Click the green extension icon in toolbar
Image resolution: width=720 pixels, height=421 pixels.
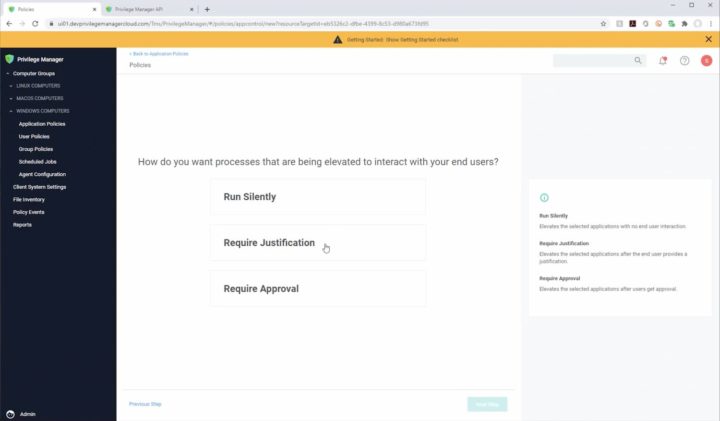tap(671, 23)
